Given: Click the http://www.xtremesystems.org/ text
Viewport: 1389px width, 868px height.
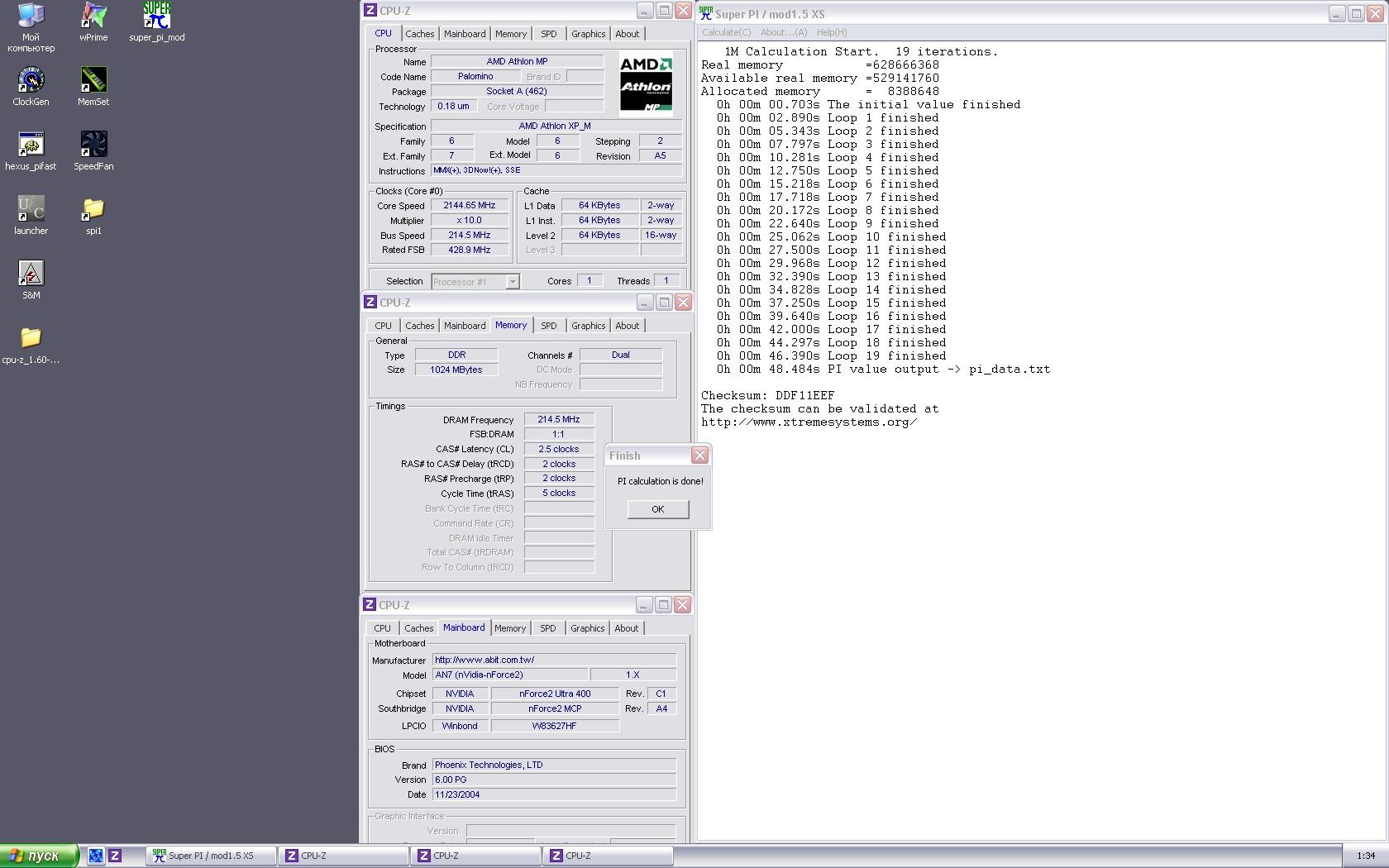Looking at the screenshot, I should 809,422.
